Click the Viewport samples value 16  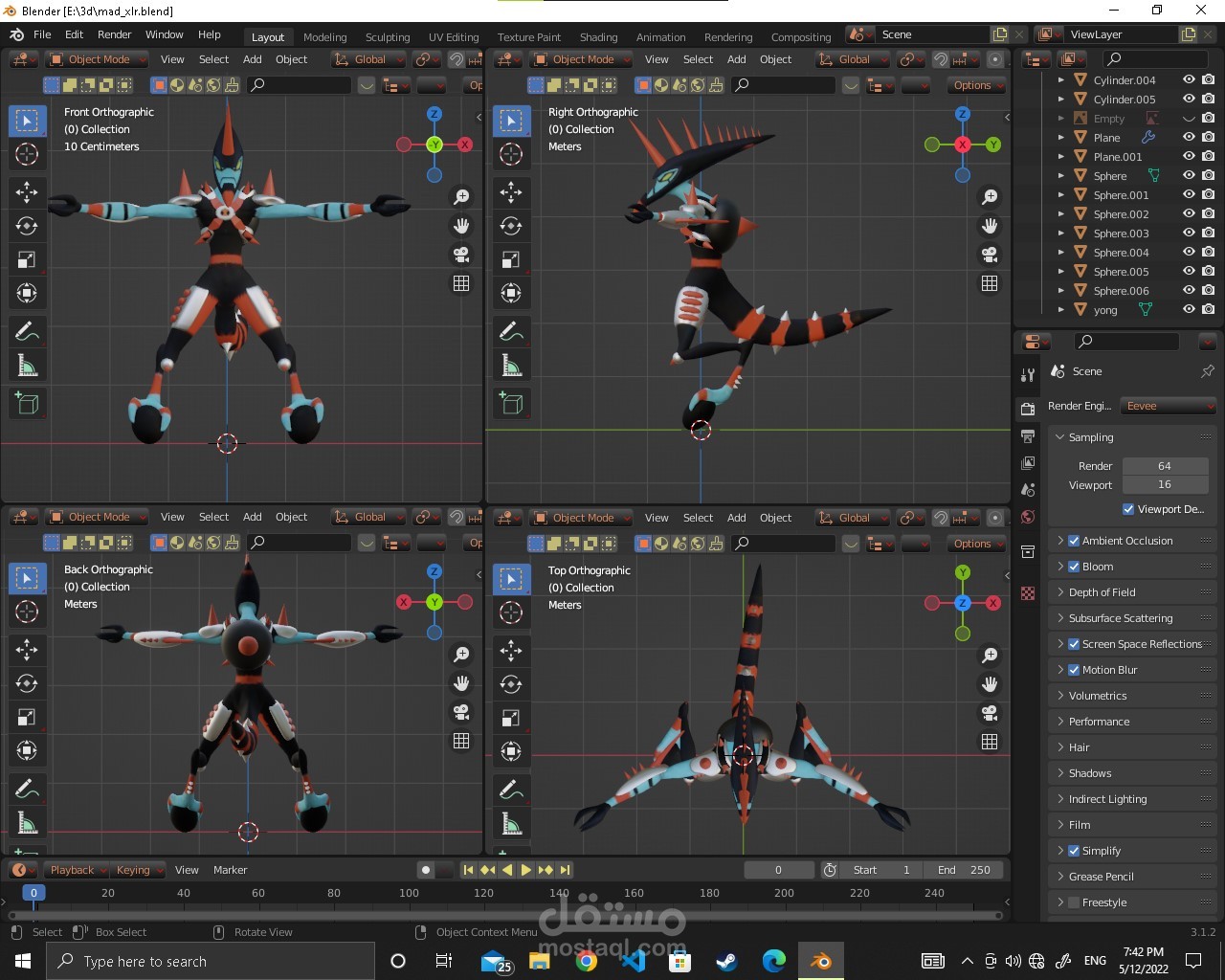[x=1165, y=484]
